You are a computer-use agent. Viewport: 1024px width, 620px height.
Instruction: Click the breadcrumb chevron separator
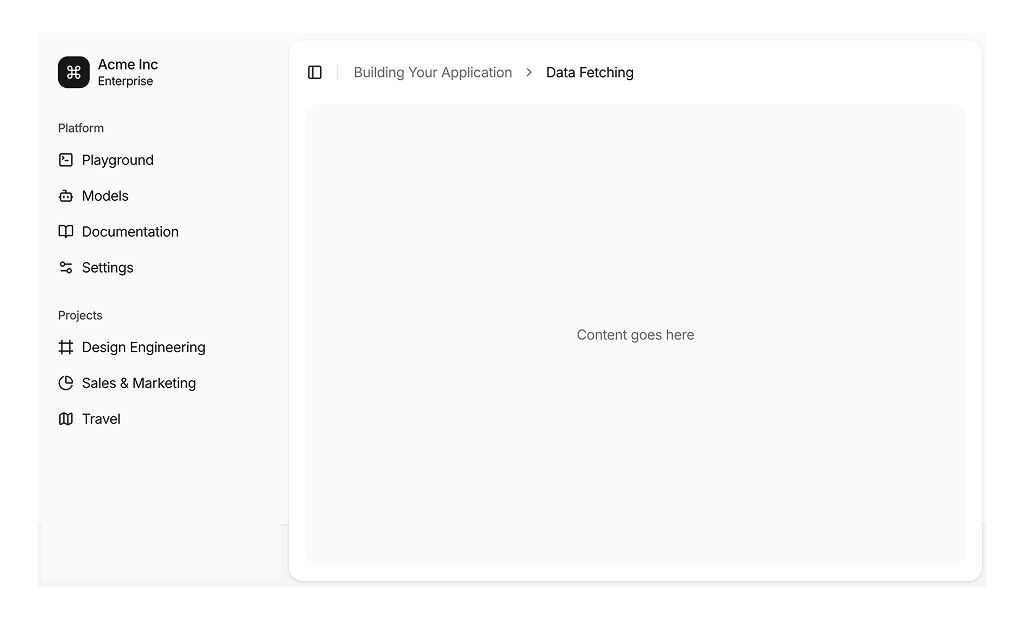click(529, 72)
